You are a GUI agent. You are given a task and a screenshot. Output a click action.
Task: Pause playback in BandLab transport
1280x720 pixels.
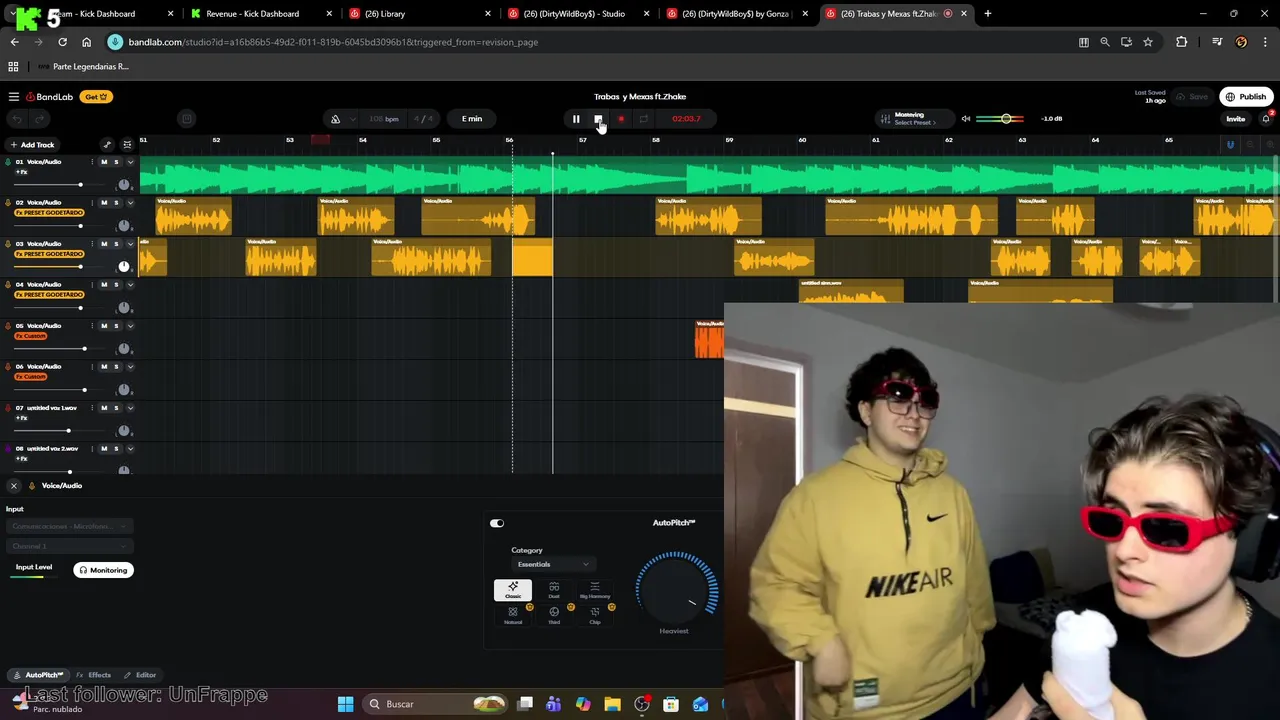point(576,119)
